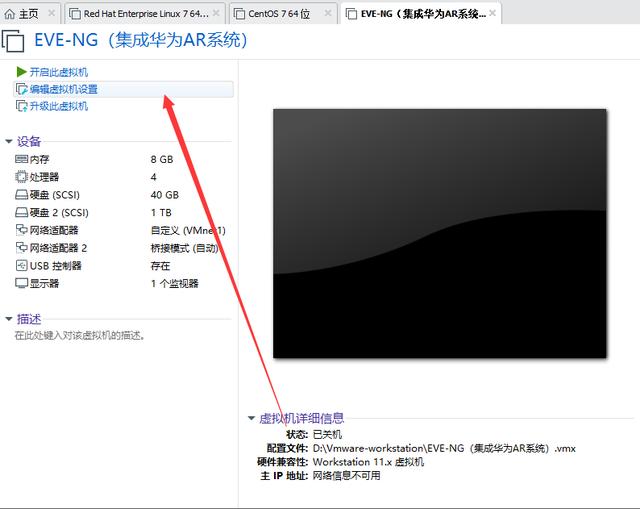Viewport: 640px width, 509px height.
Task: Select the memory (内存) device icon
Action: pyautogui.click(x=21, y=159)
